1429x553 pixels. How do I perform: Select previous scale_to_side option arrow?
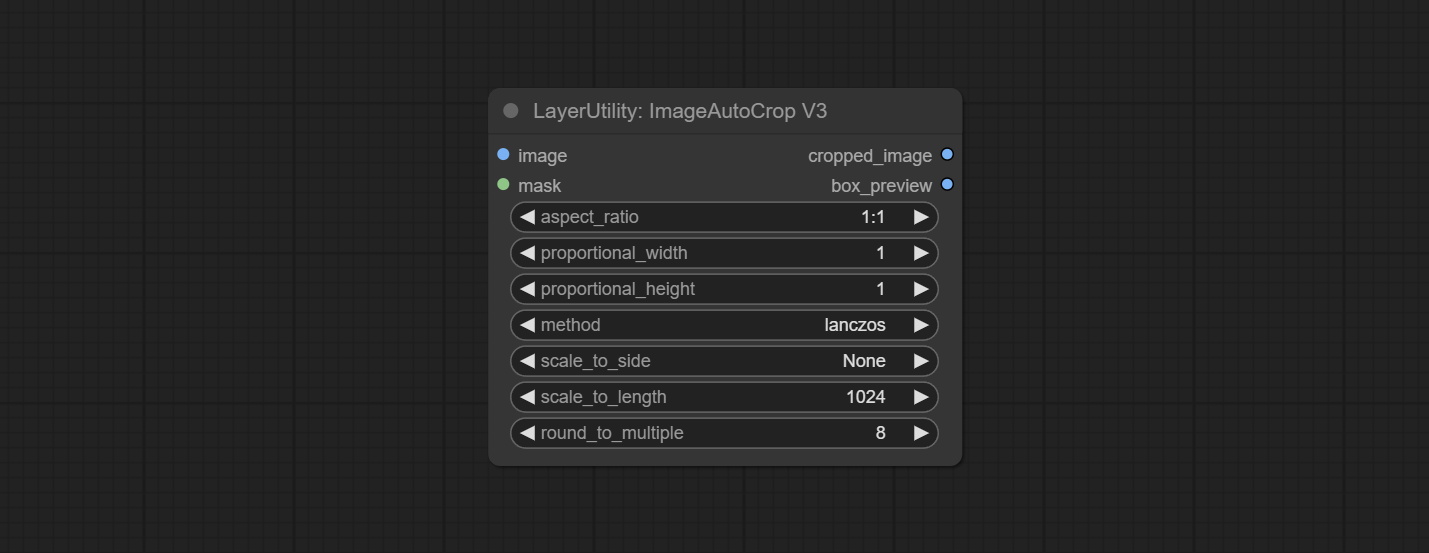click(527, 361)
